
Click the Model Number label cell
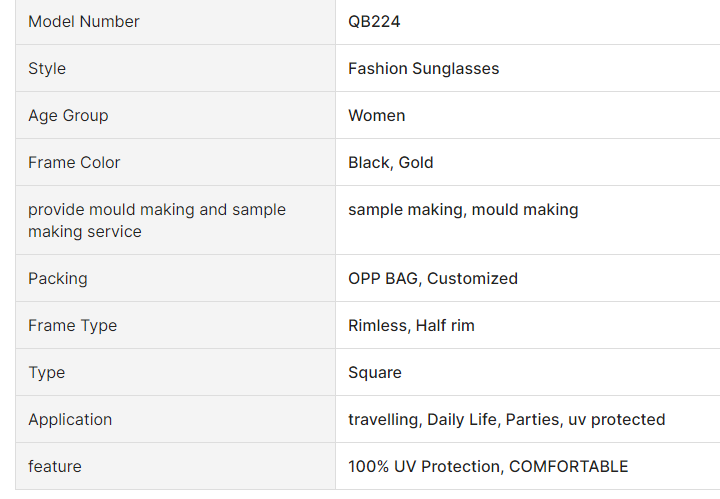pyautogui.click(x=84, y=21)
